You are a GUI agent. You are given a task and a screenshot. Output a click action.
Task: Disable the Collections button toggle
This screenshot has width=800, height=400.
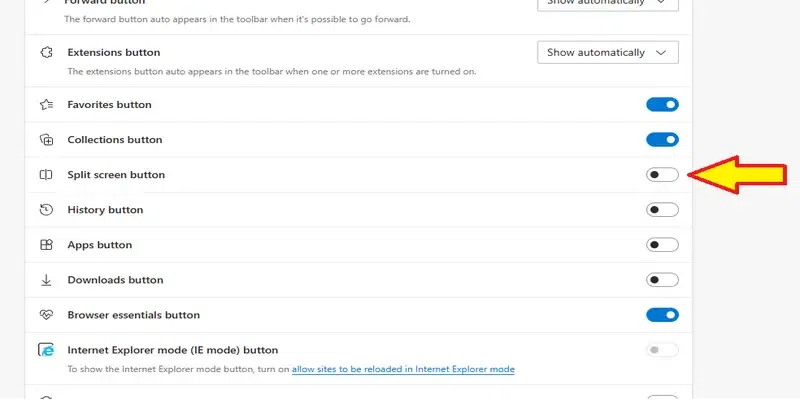point(662,140)
